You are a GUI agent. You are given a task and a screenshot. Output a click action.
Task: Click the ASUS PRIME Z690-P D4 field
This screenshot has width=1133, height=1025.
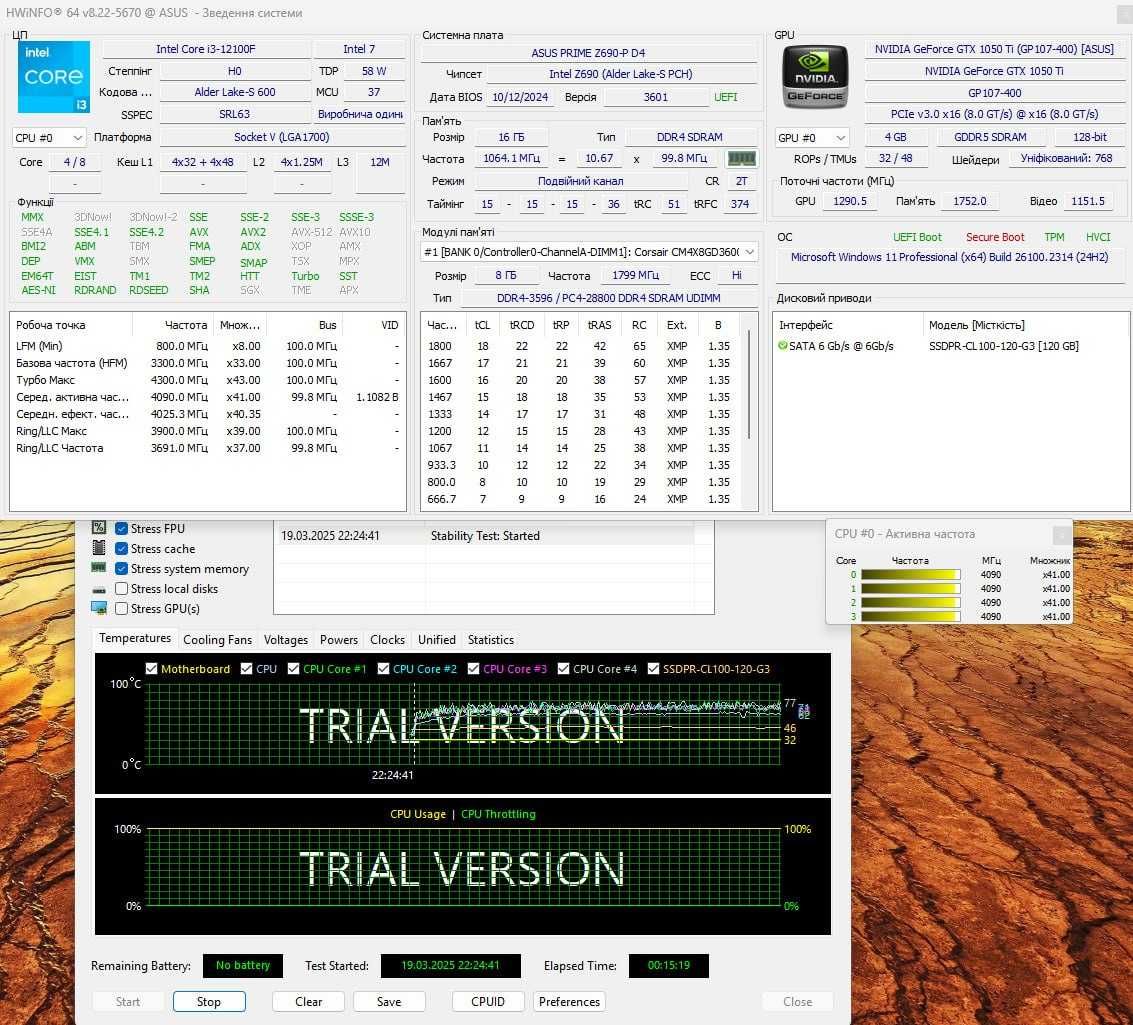click(x=588, y=53)
